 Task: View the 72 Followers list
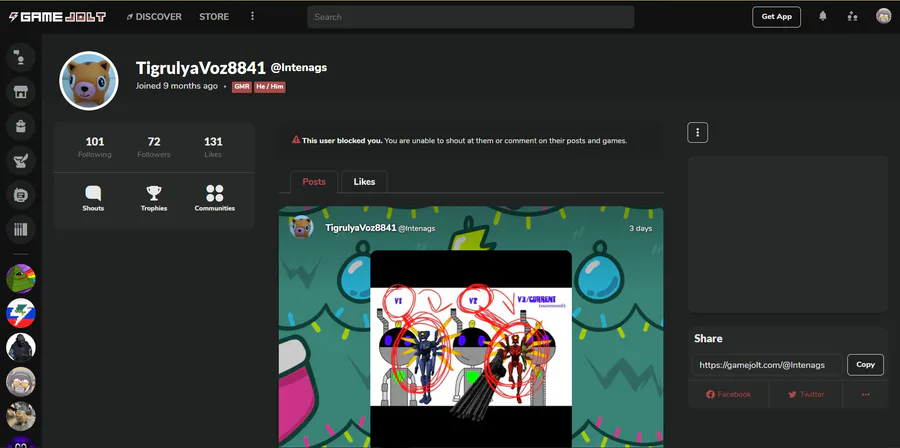point(154,147)
